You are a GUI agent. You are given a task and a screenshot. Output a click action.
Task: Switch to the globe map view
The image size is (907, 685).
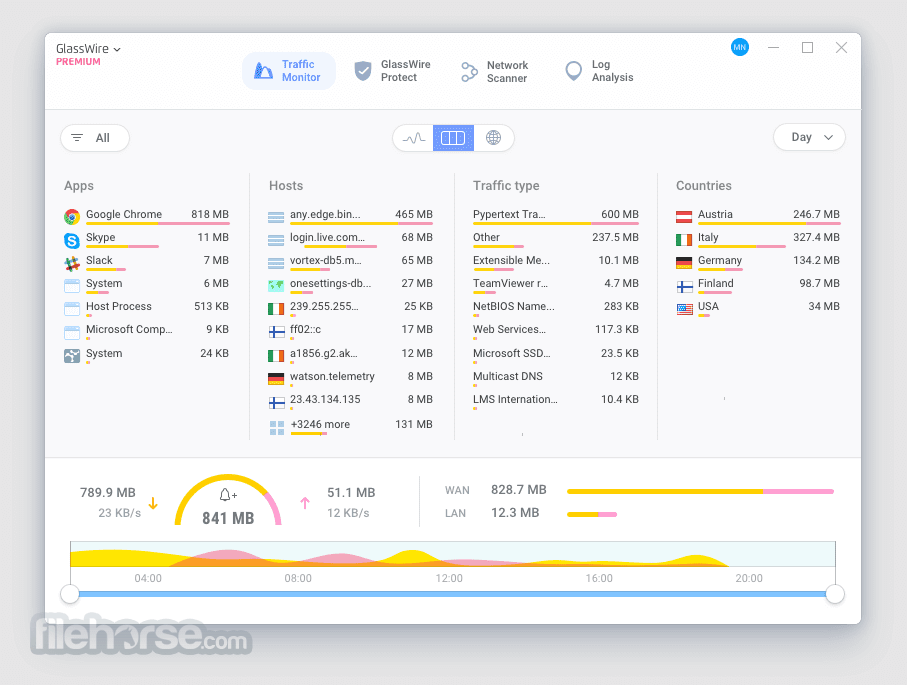(493, 138)
